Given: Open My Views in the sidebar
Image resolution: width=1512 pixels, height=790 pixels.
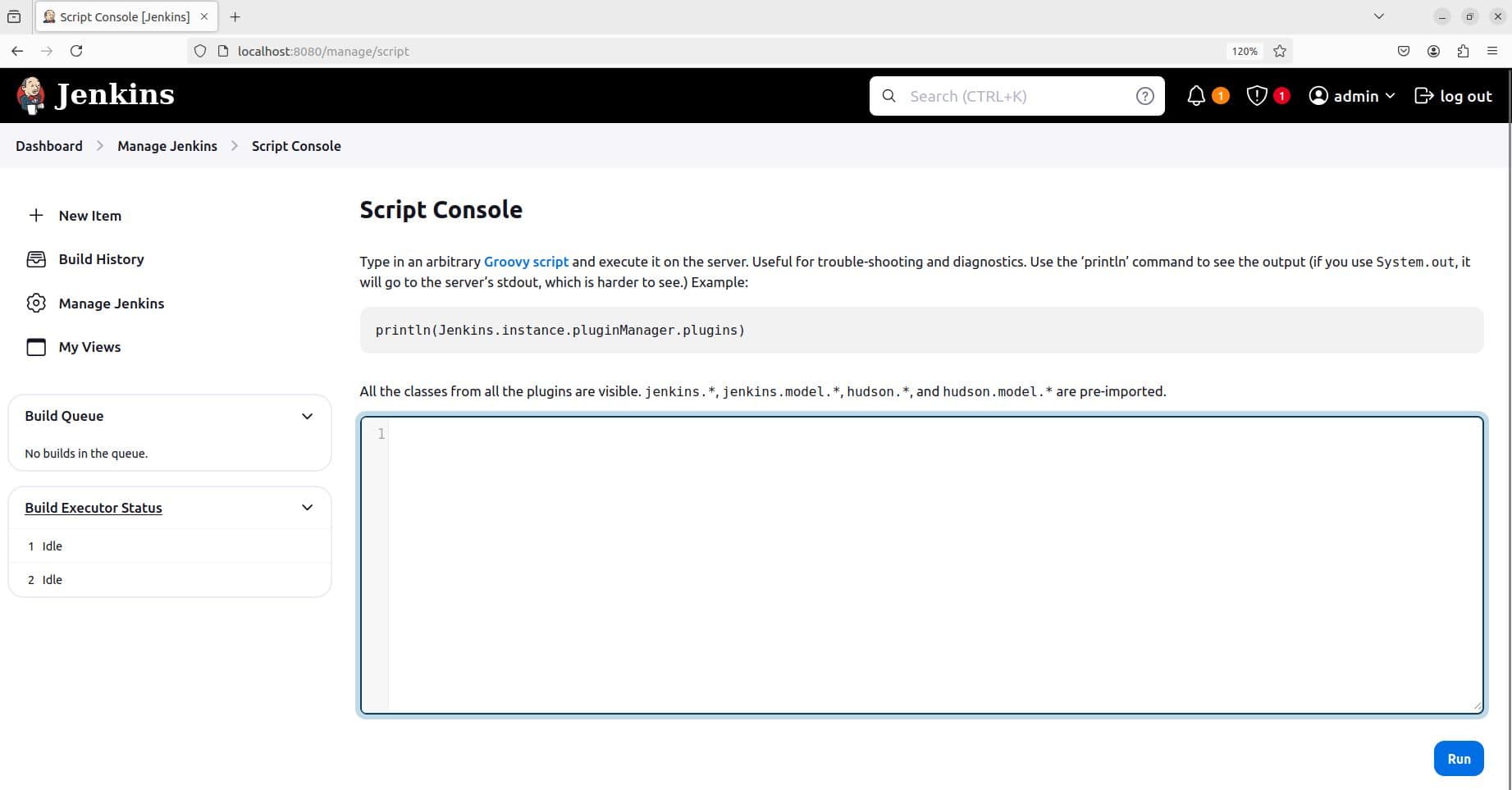Looking at the screenshot, I should tap(90, 347).
